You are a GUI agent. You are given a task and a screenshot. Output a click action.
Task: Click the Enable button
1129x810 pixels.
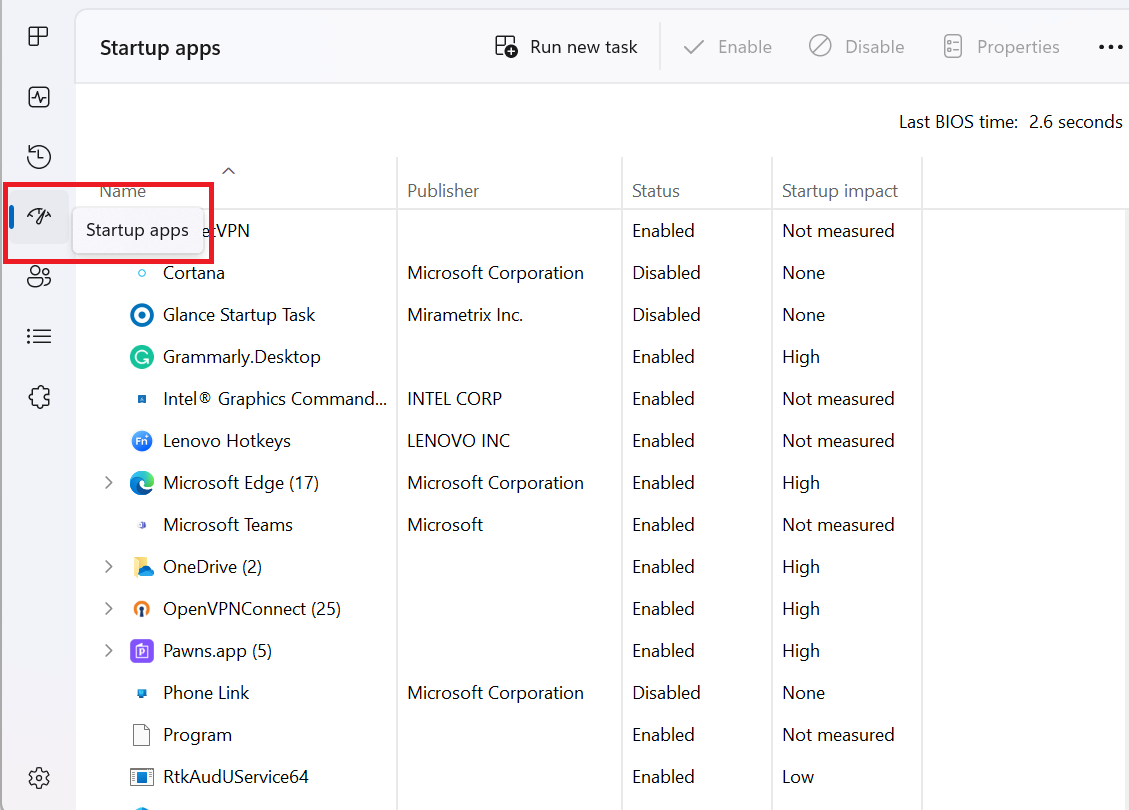coord(727,47)
